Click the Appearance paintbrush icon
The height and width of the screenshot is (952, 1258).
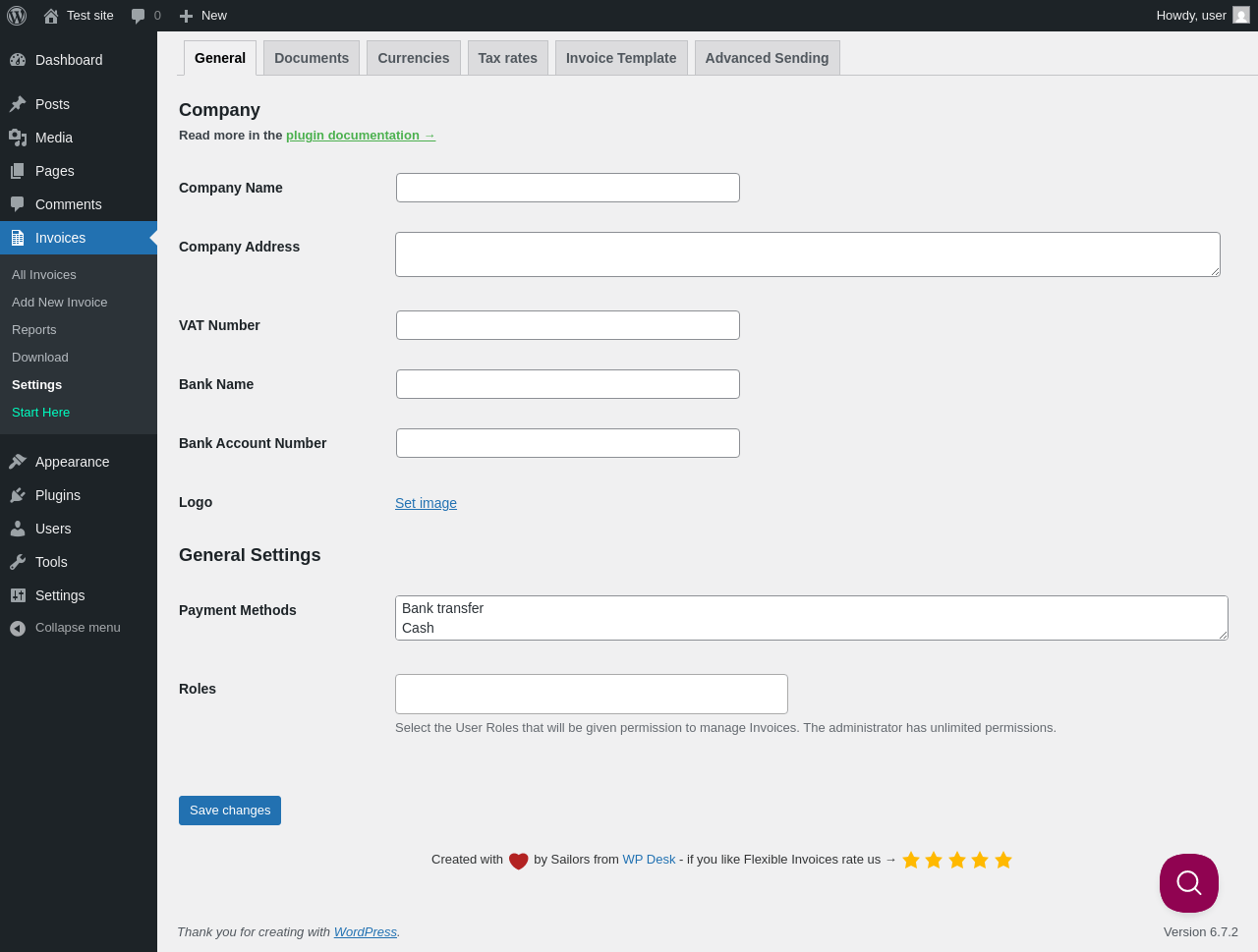18,462
